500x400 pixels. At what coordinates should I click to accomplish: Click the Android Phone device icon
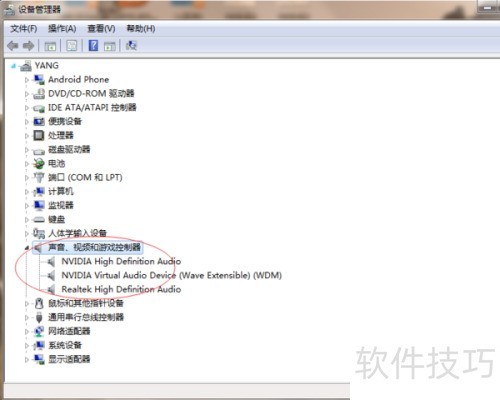(39, 80)
